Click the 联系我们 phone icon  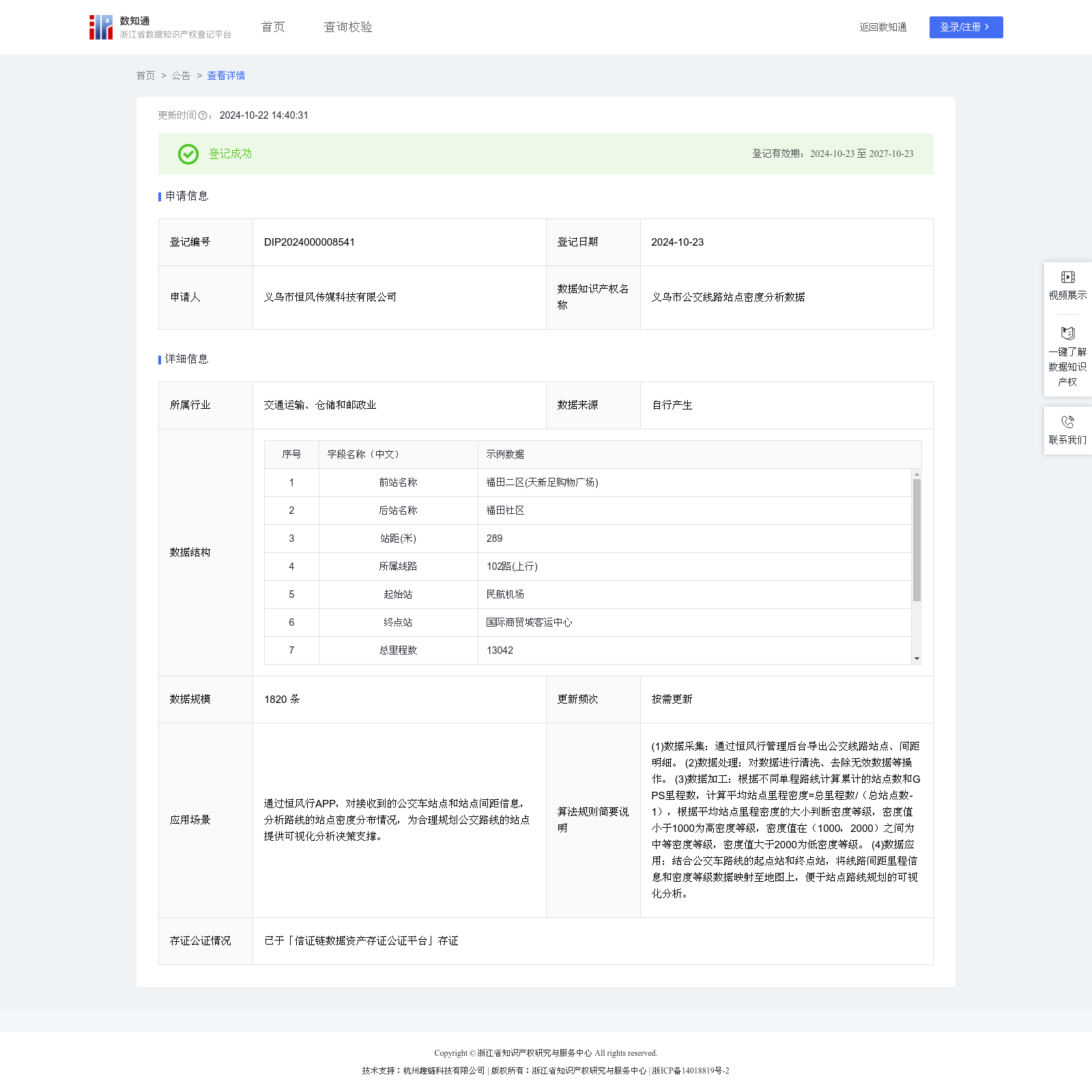(1067, 422)
